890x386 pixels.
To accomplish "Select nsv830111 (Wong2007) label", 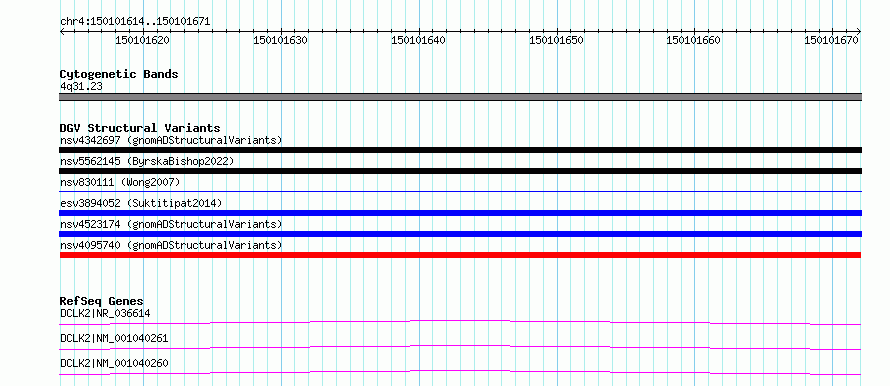I will (120, 182).
